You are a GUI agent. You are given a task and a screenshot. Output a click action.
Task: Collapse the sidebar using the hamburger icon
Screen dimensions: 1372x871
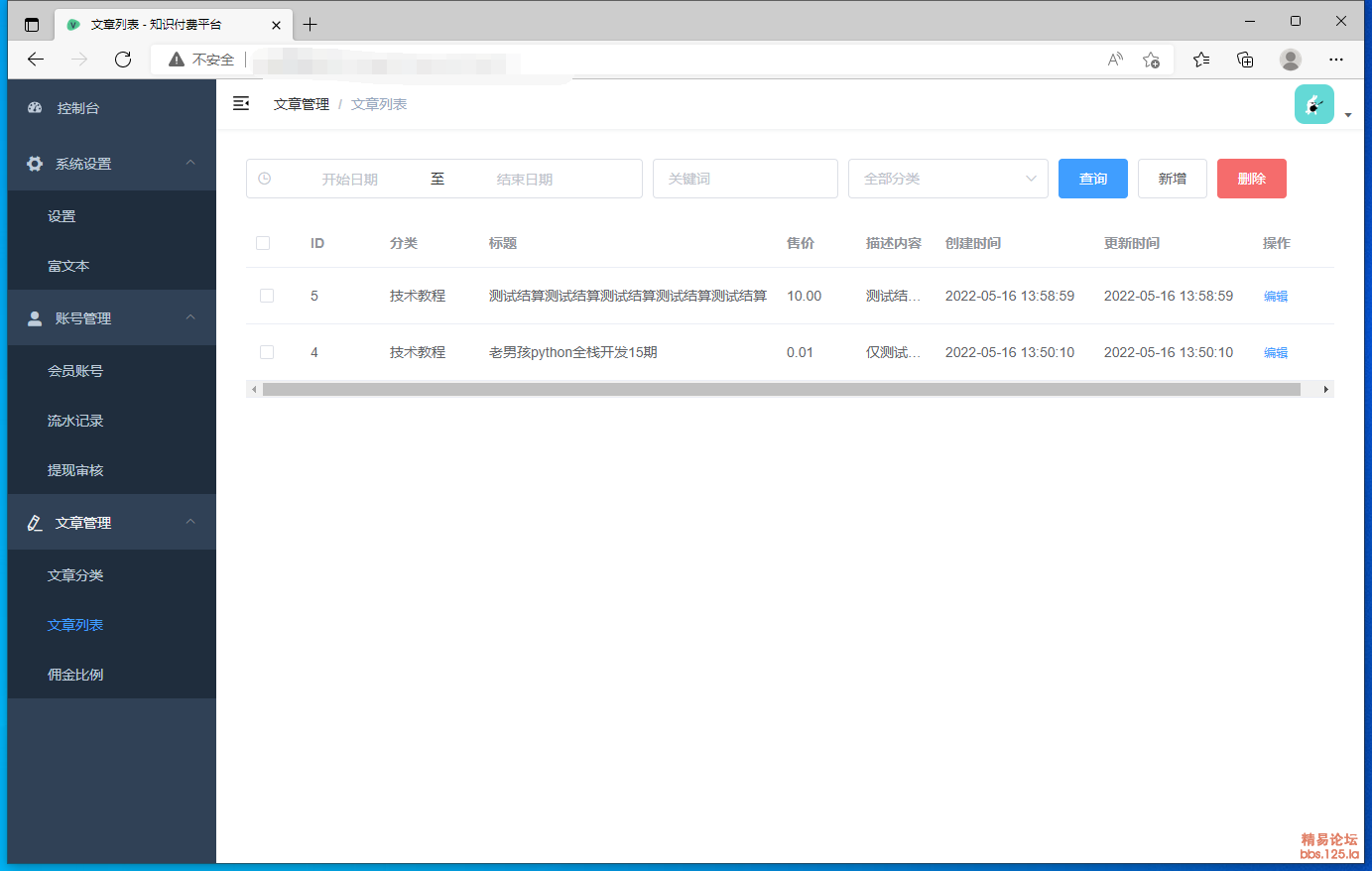241,102
